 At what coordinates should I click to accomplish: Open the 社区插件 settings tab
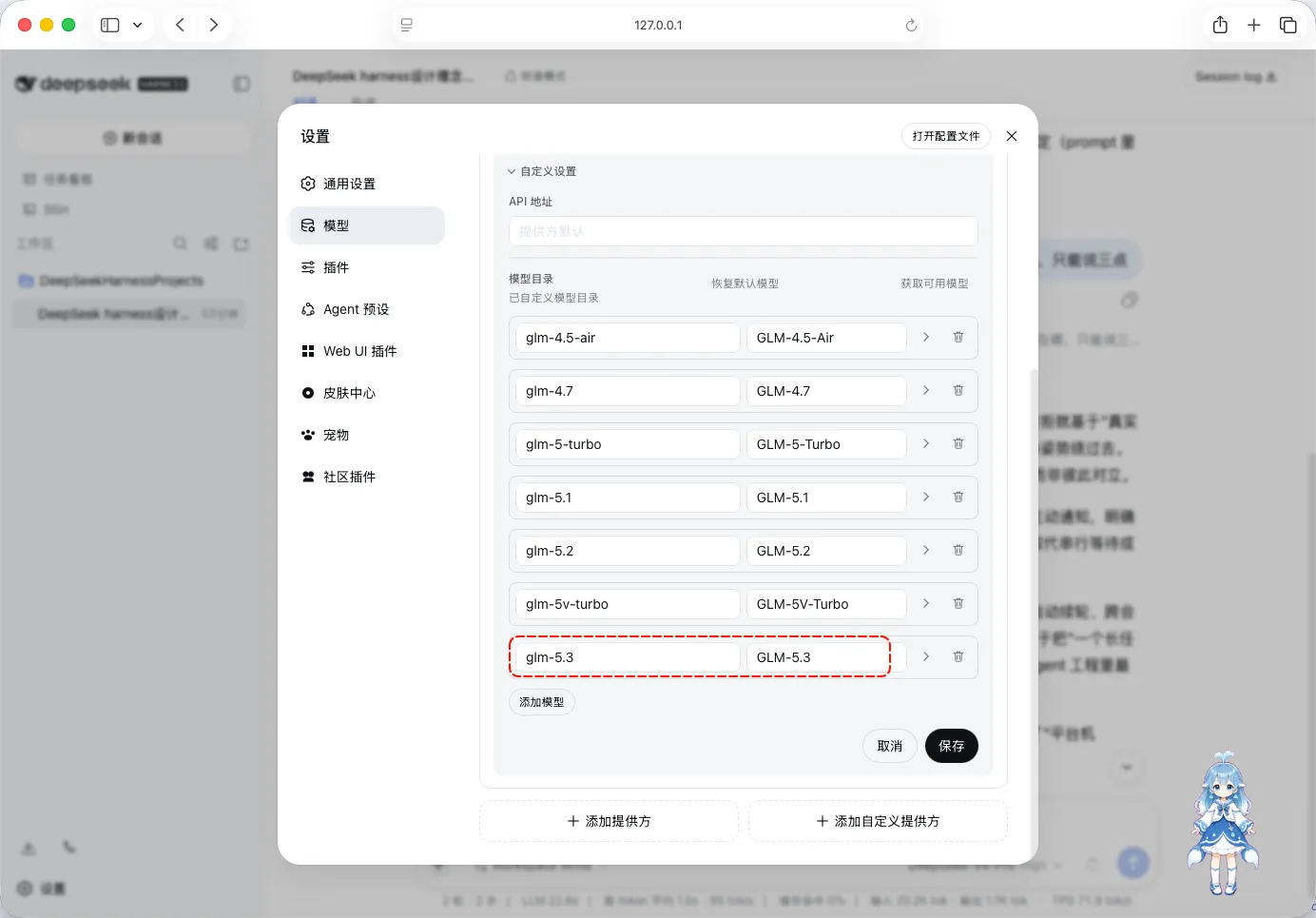[367, 477]
